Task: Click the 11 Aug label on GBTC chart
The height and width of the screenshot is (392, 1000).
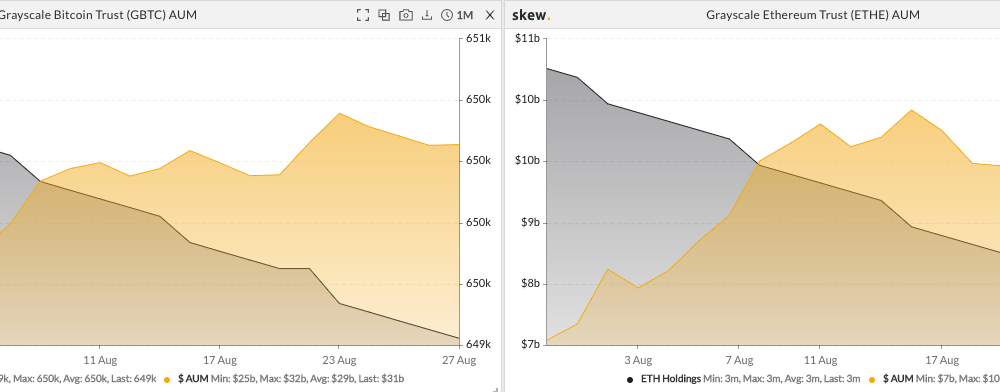Action: 99,360
